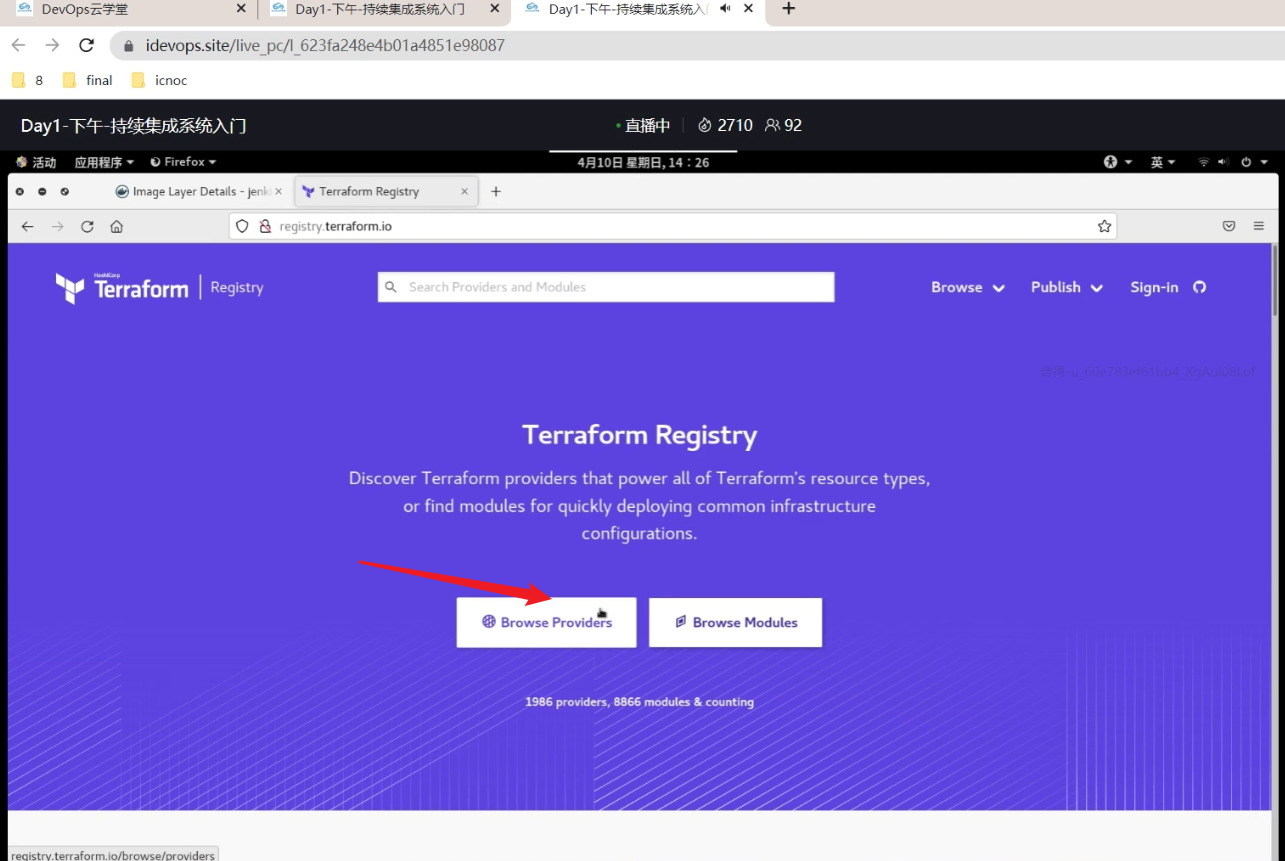Expand the Browse dropdown menu

point(967,287)
